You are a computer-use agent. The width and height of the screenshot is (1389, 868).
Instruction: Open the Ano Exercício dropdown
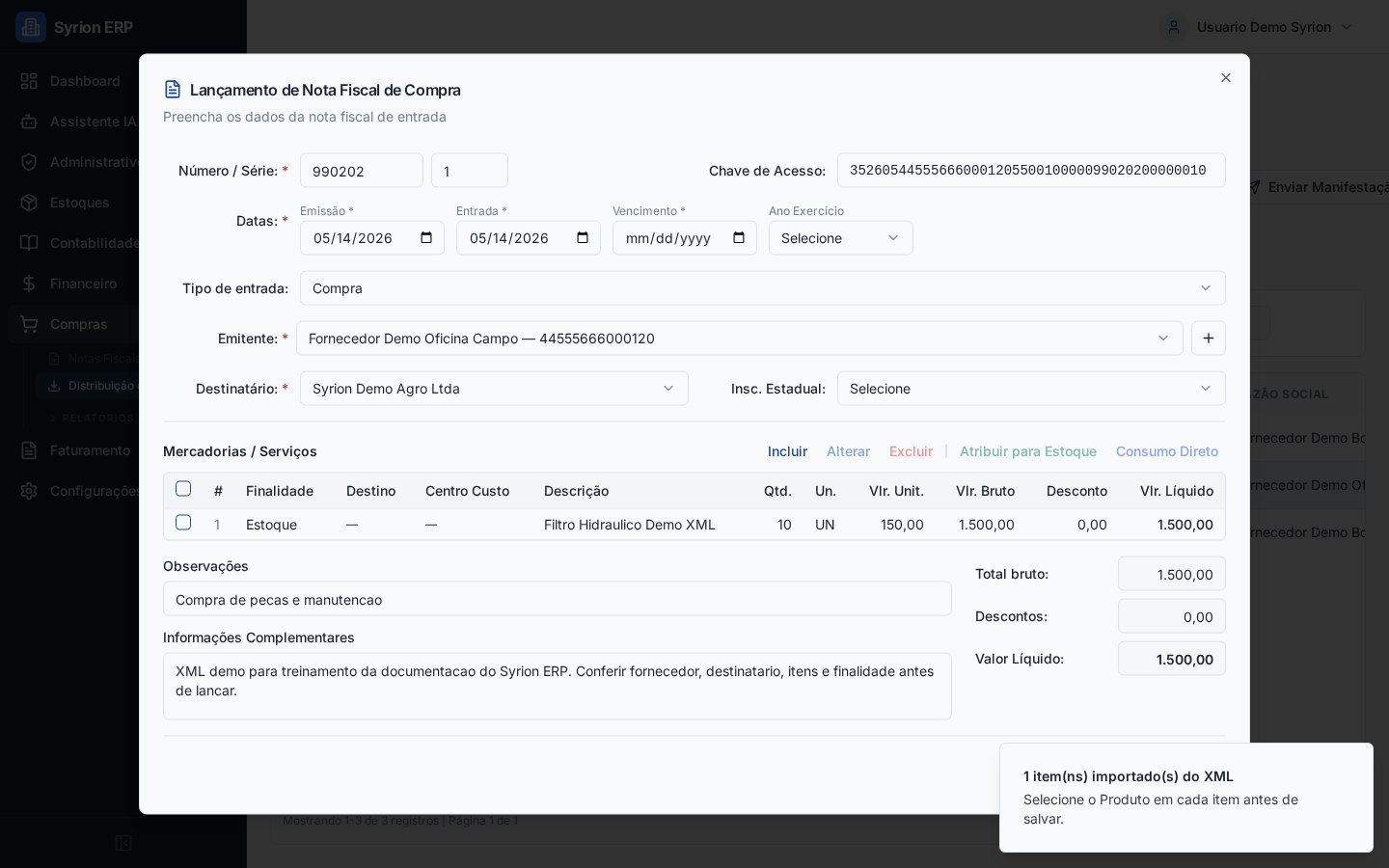(841, 238)
